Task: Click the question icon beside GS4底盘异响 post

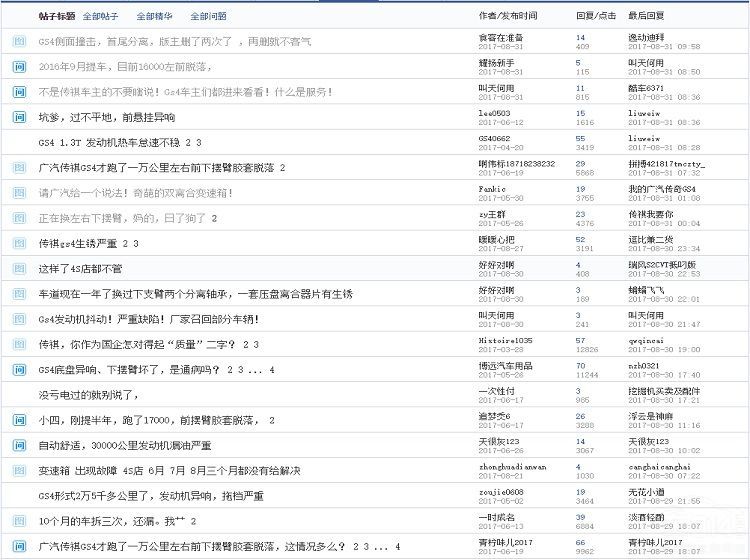Action: pos(19,370)
